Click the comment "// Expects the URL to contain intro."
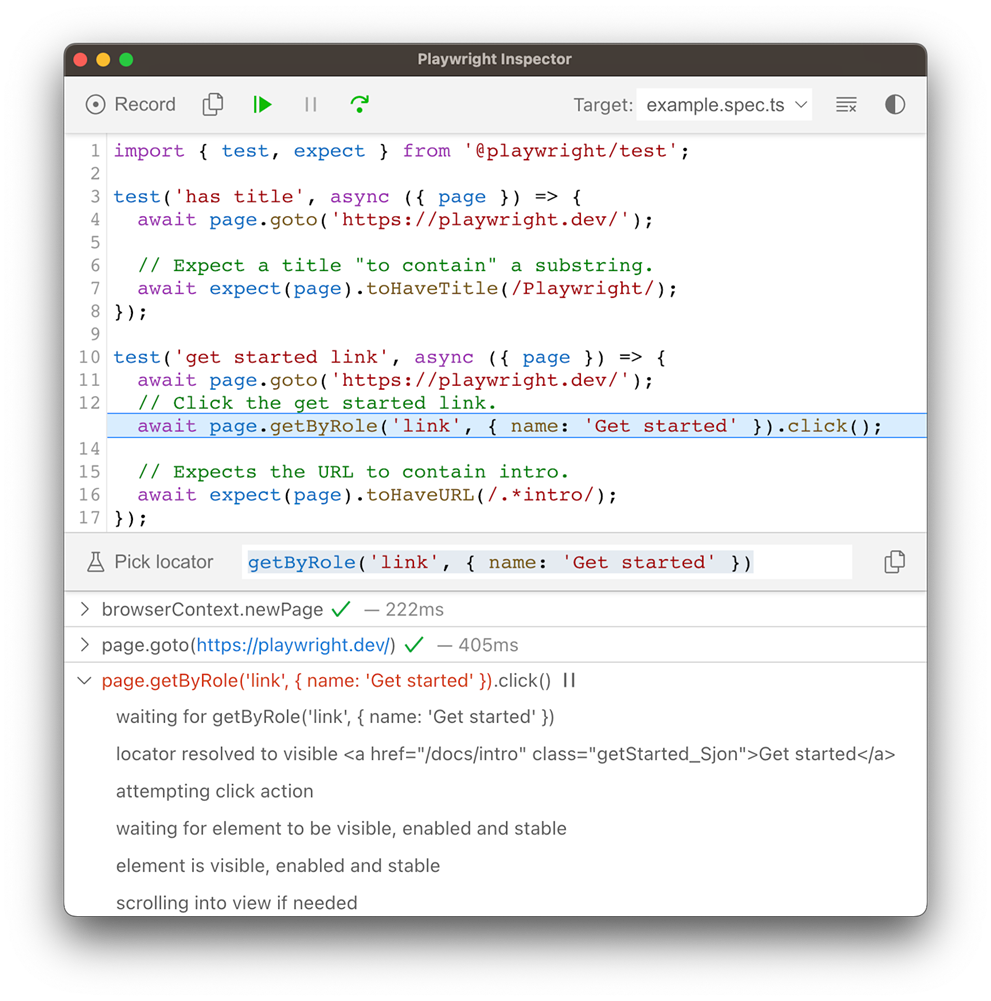Viewport: 991px width, 1001px height. click(353, 472)
